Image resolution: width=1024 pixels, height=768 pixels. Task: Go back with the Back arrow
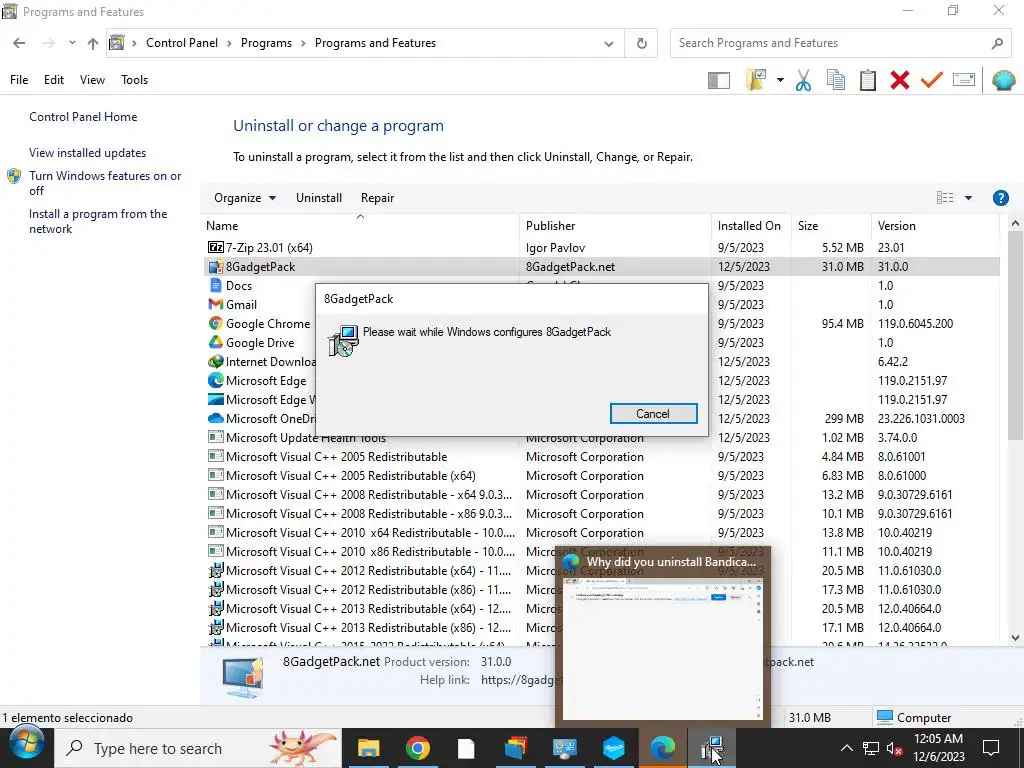19,43
